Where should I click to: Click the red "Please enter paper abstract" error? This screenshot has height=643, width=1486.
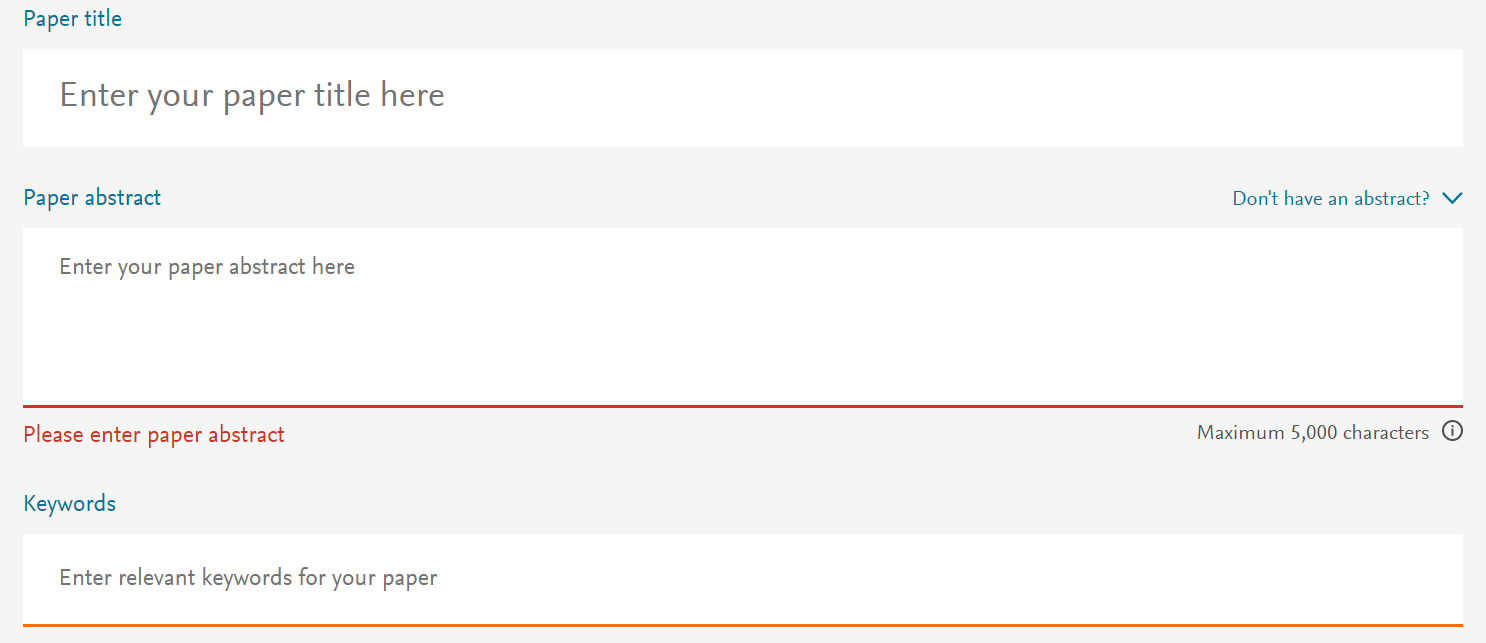(154, 435)
